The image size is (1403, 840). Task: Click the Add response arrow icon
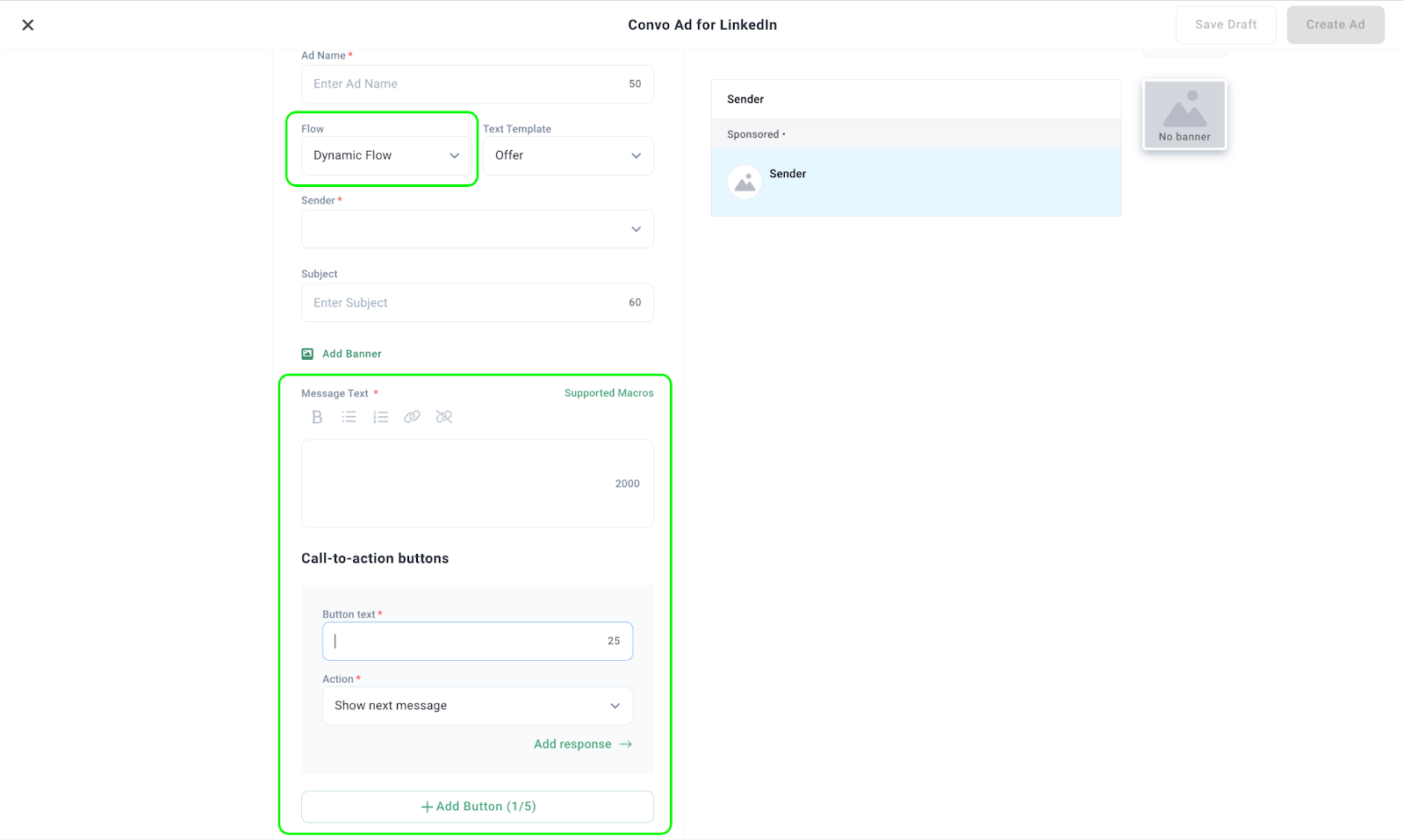tap(625, 744)
